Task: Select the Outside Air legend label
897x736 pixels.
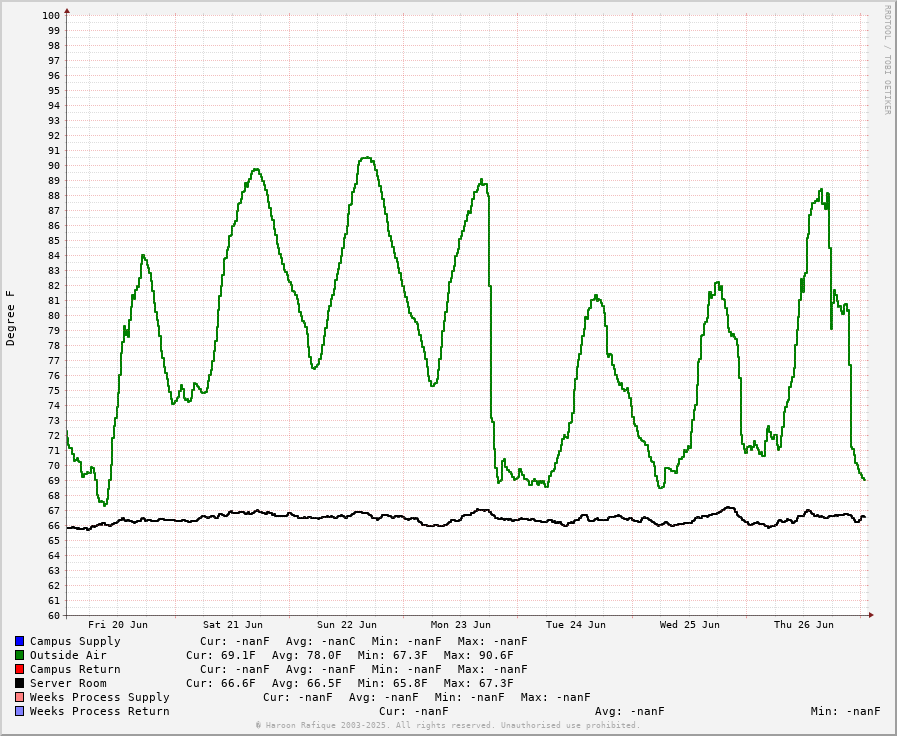Action: pos(68,655)
